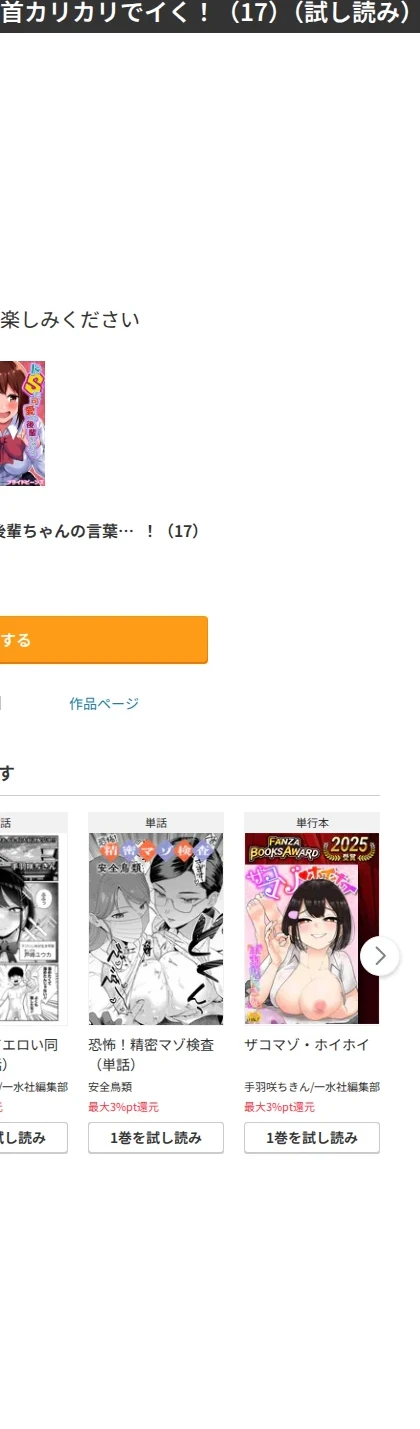This screenshot has height=1429, width=420.
Task: Open the 恐怖！精密マゾ検査 cover image
Action: (x=156, y=929)
